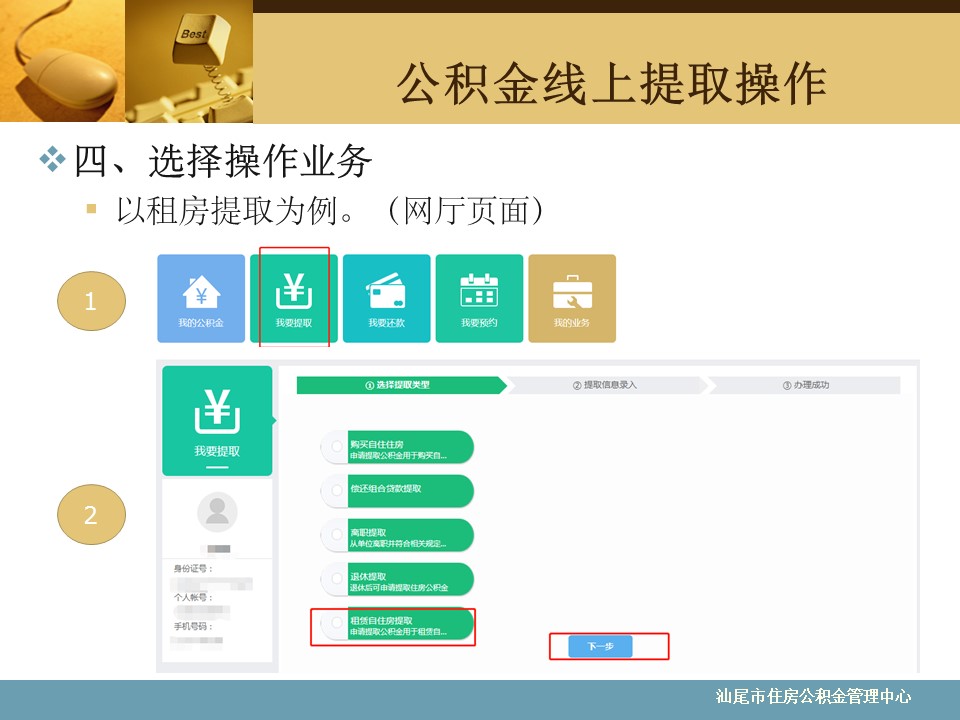Select the 购买自住住房 radio option
Screen dimensions: 960x720
pos(336,447)
